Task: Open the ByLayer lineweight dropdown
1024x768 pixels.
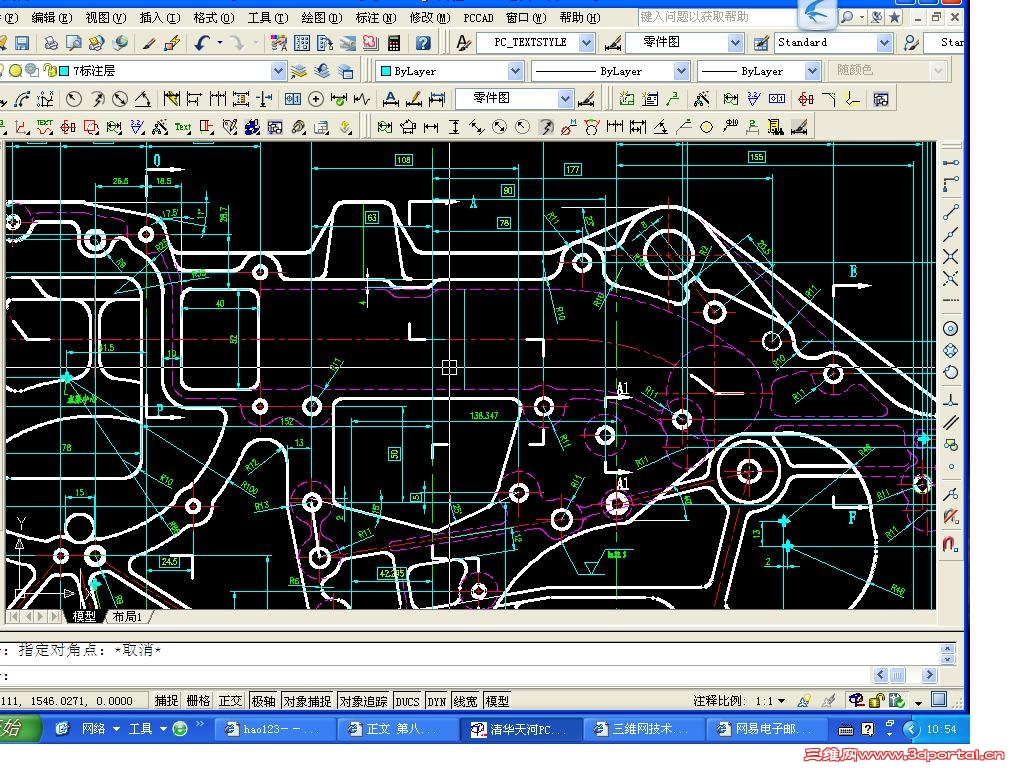Action: coord(812,71)
